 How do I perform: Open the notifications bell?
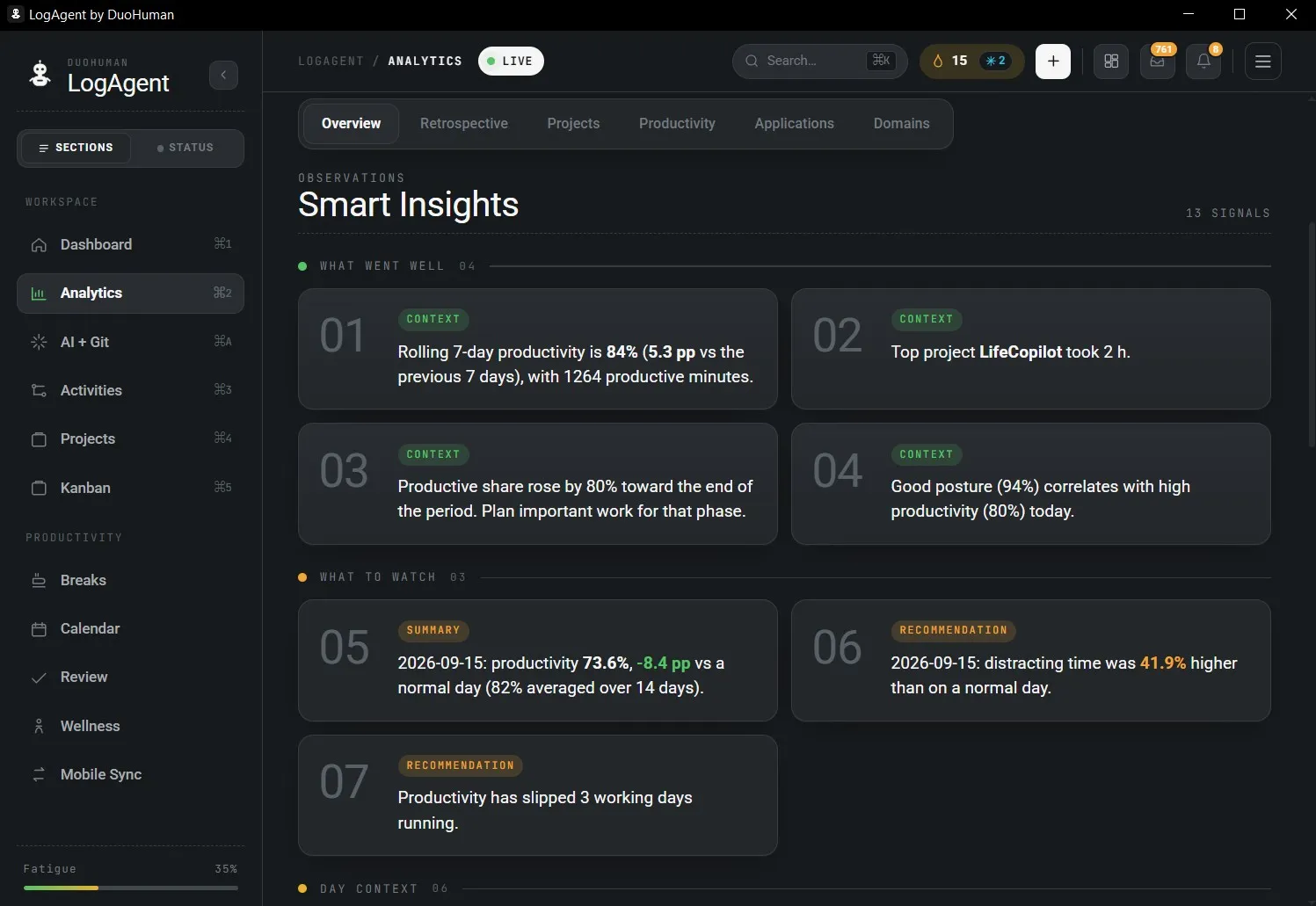tap(1203, 62)
